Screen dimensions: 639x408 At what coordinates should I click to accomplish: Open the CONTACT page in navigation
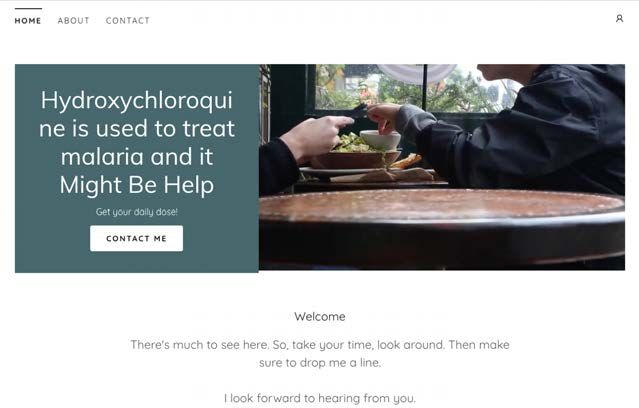tap(128, 21)
